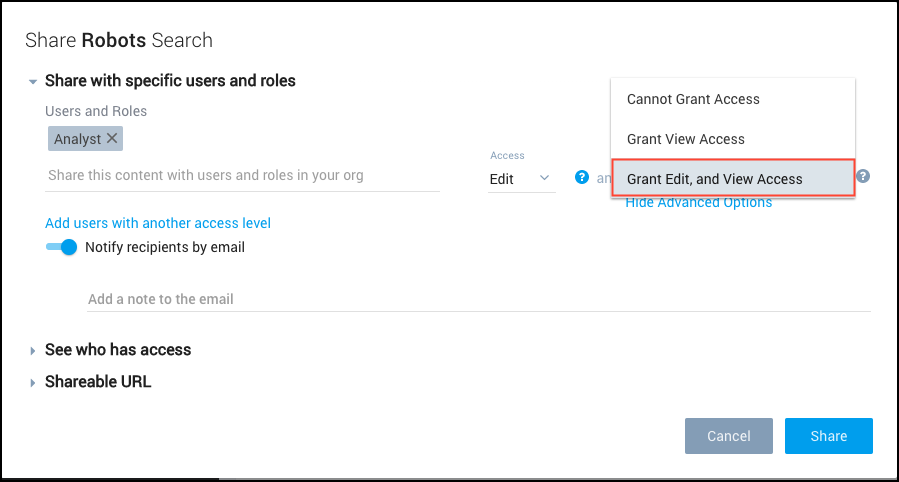
Task: Select Grant Edit, and View Access
Action: tap(715, 179)
